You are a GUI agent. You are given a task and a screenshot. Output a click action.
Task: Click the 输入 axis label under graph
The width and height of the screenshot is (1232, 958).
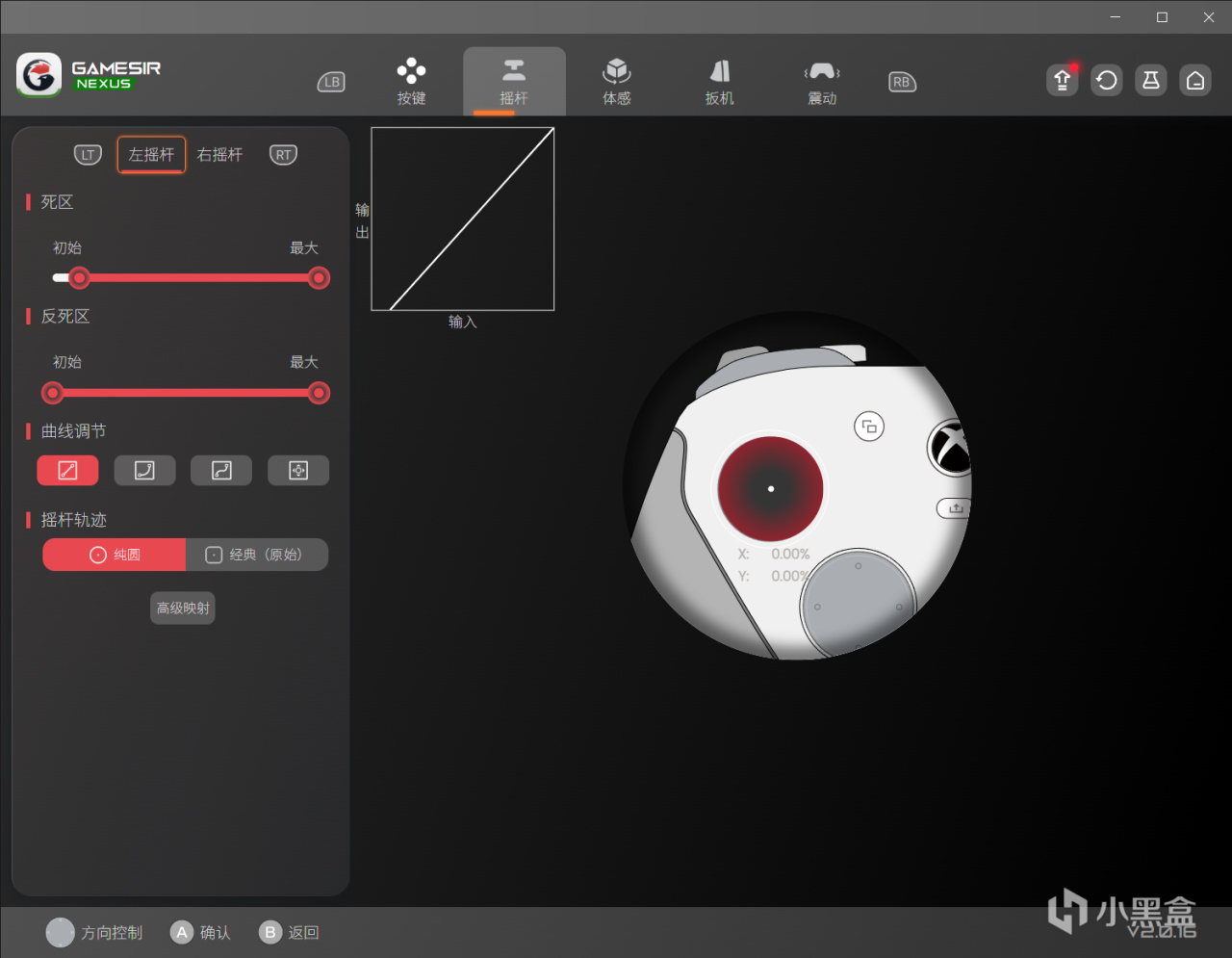pyautogui.click(x=463, y=323)
